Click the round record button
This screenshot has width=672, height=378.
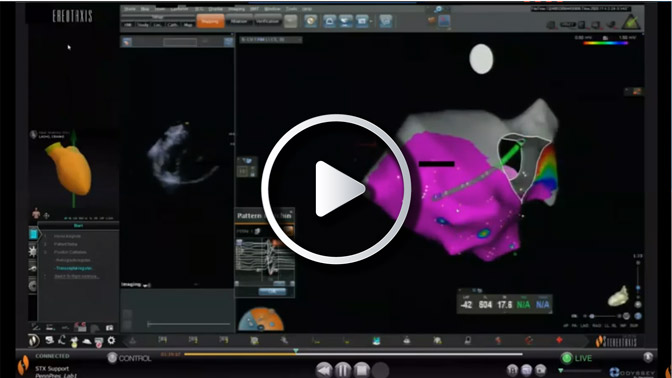click(380, 370)
